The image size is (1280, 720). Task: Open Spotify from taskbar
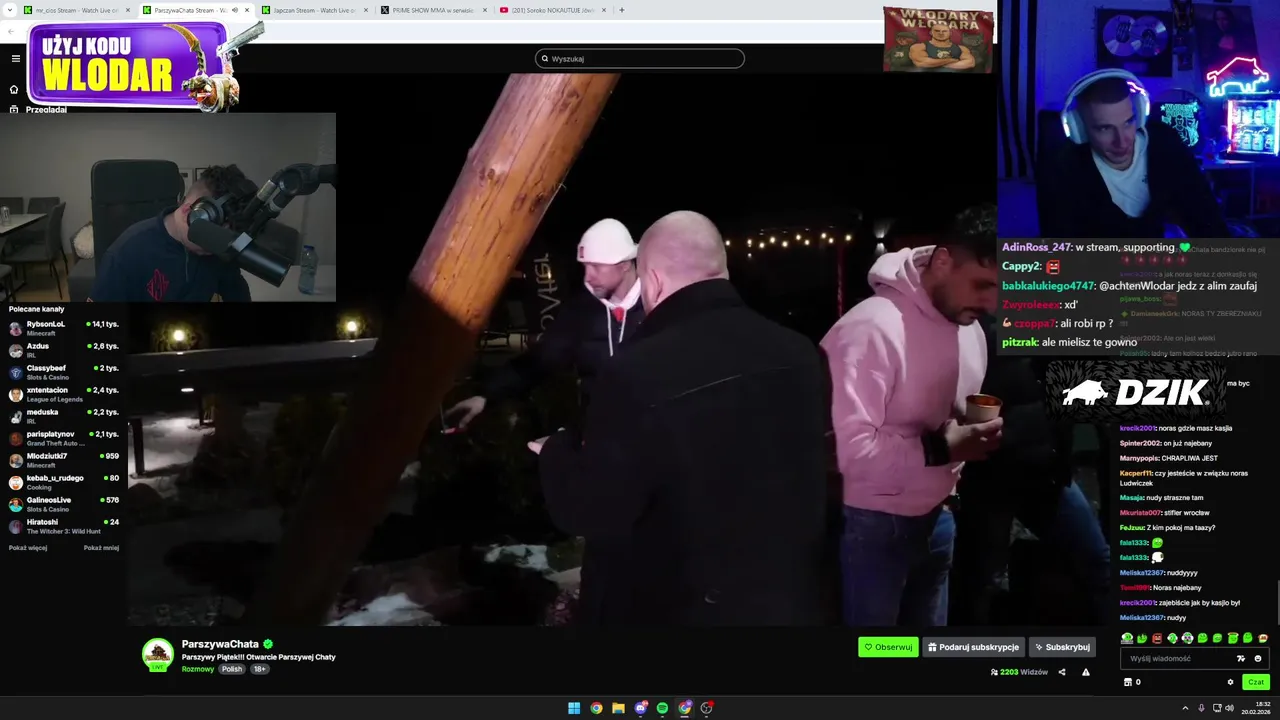pyautogui.click(x=662, y=708)
